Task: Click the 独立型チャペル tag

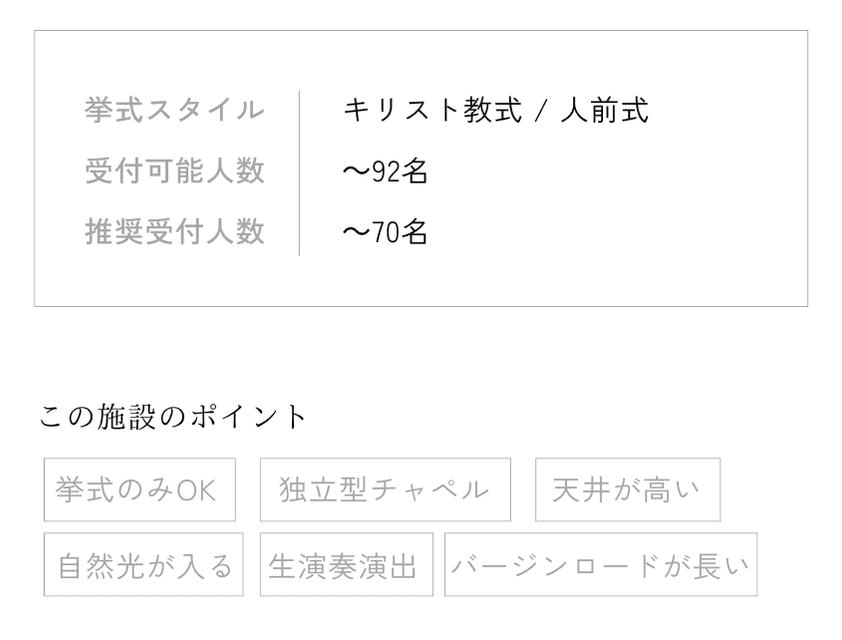Action: [x=385, y=489]
